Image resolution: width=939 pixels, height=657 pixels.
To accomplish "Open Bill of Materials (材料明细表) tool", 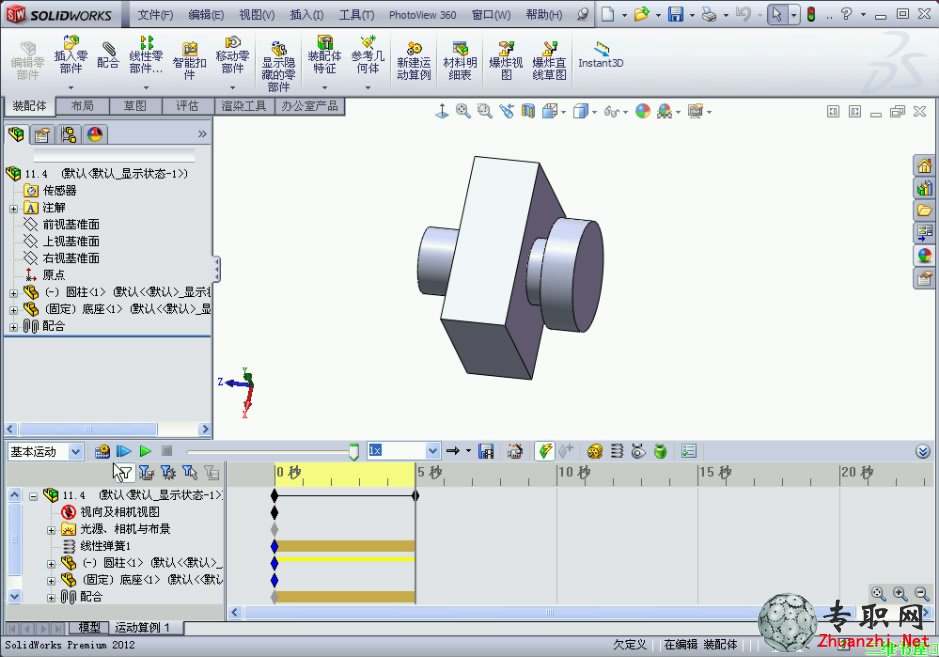I will (459, 60).
